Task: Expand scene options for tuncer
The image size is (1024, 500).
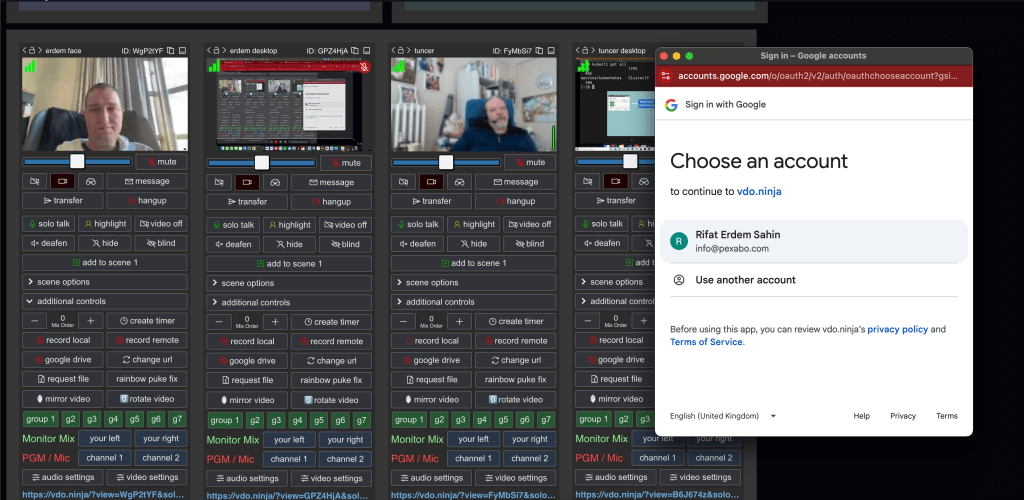Action: click(473, 283)
